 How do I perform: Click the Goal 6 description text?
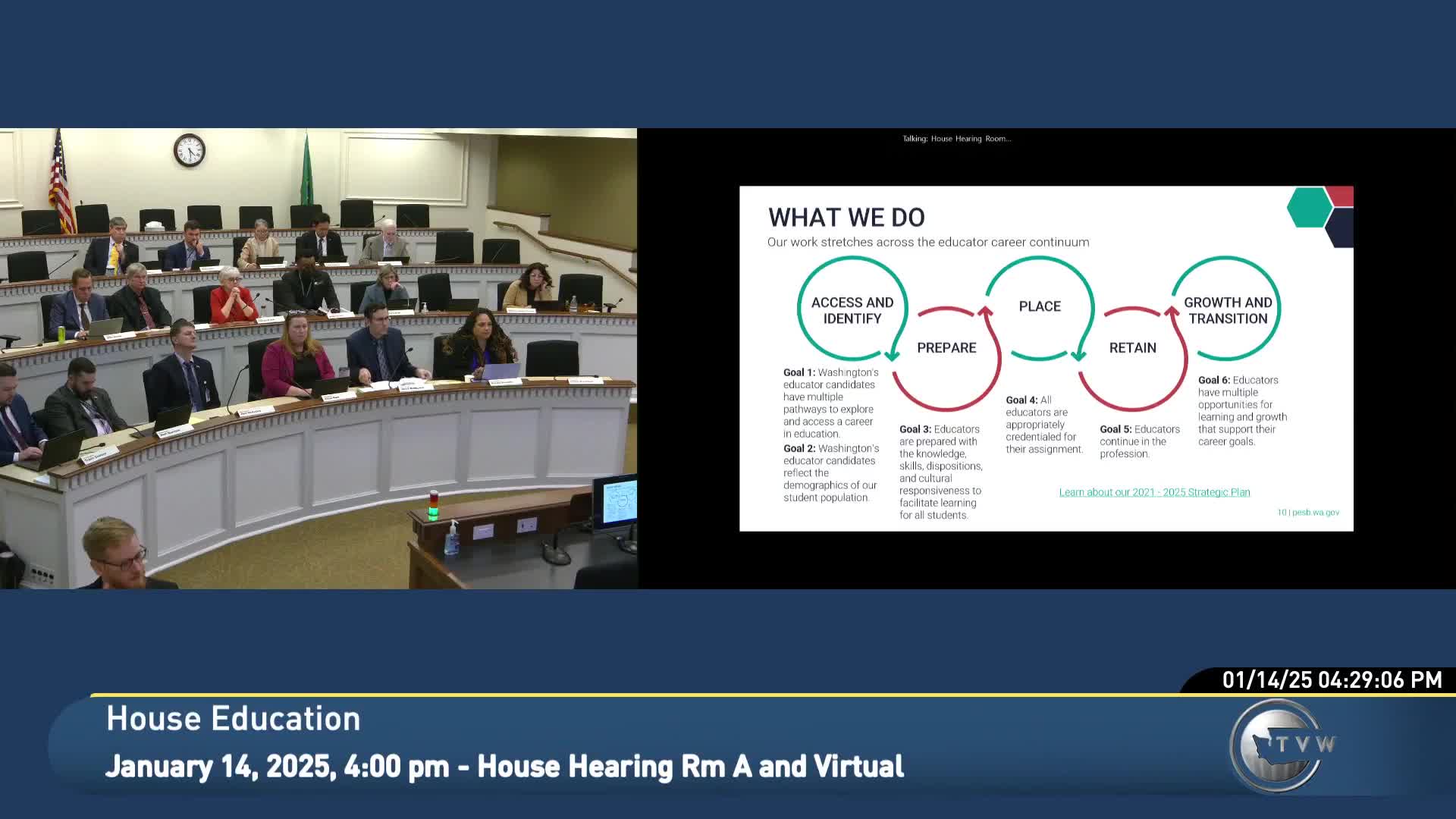[1241, 410]
